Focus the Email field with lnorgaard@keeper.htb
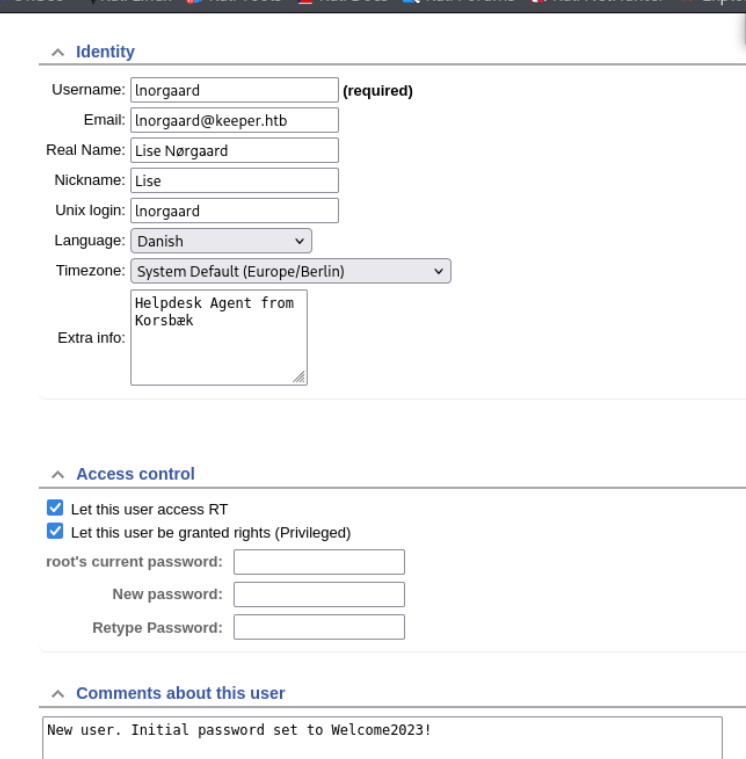The image size is (746, 759). 234,120
